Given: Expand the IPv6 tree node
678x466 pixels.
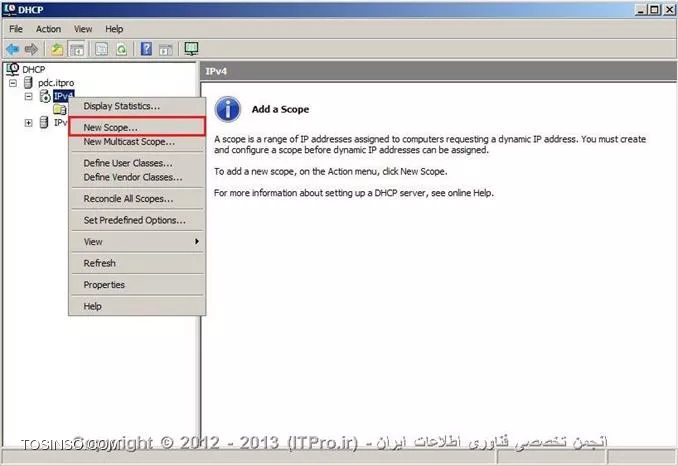Looking at the screenshot, I should 29,123.
